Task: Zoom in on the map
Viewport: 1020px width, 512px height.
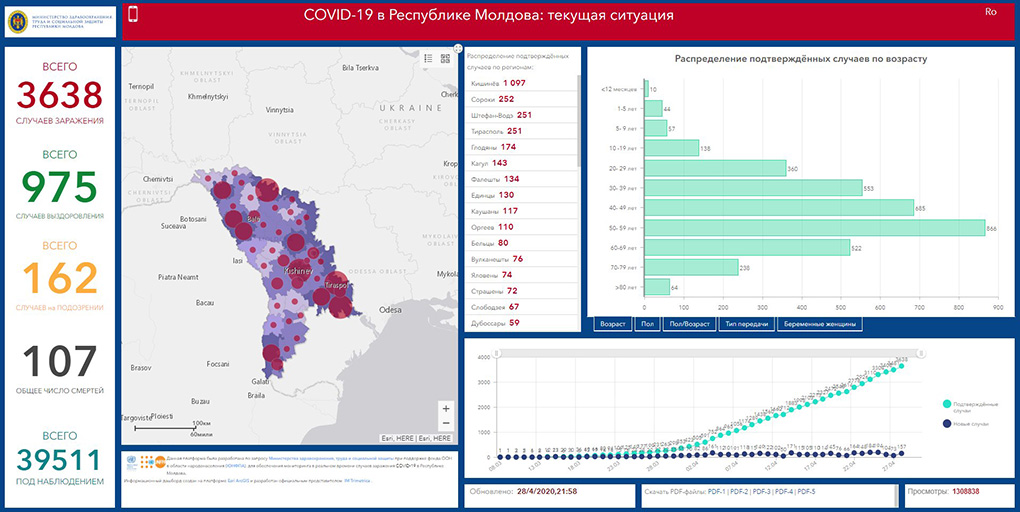Action: coord(446,408)
